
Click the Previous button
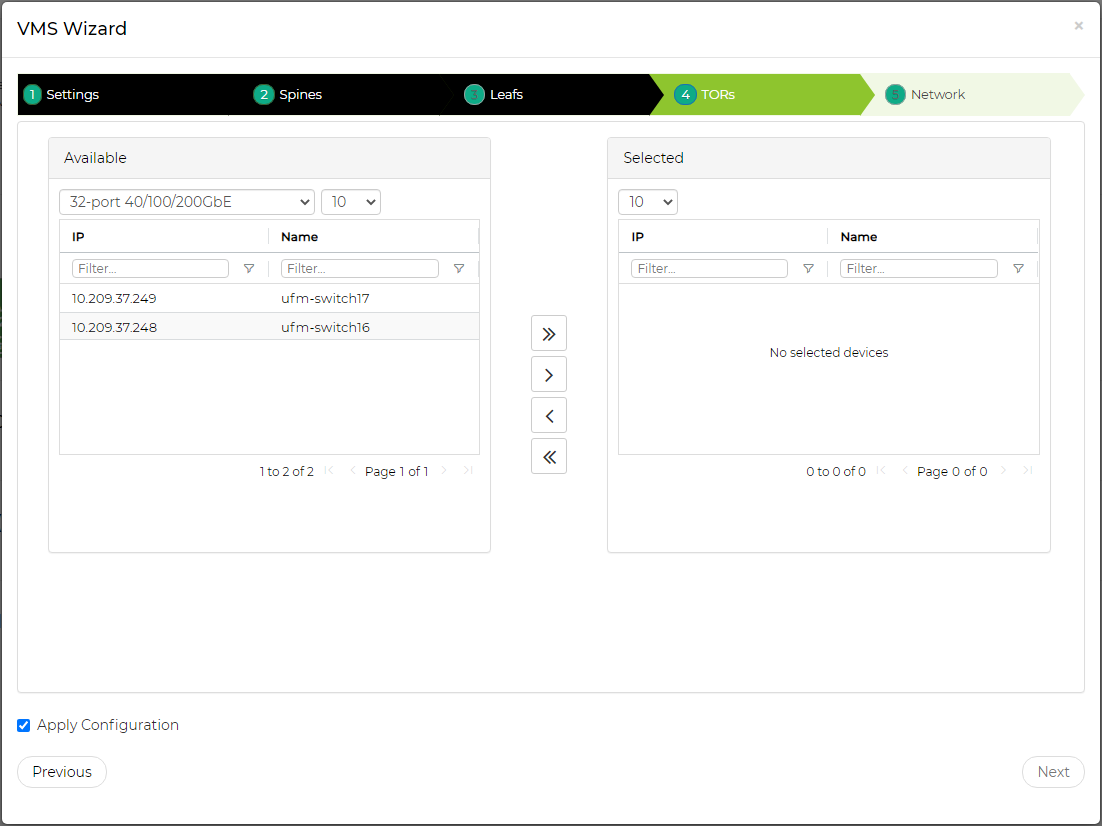coord(62,772)
